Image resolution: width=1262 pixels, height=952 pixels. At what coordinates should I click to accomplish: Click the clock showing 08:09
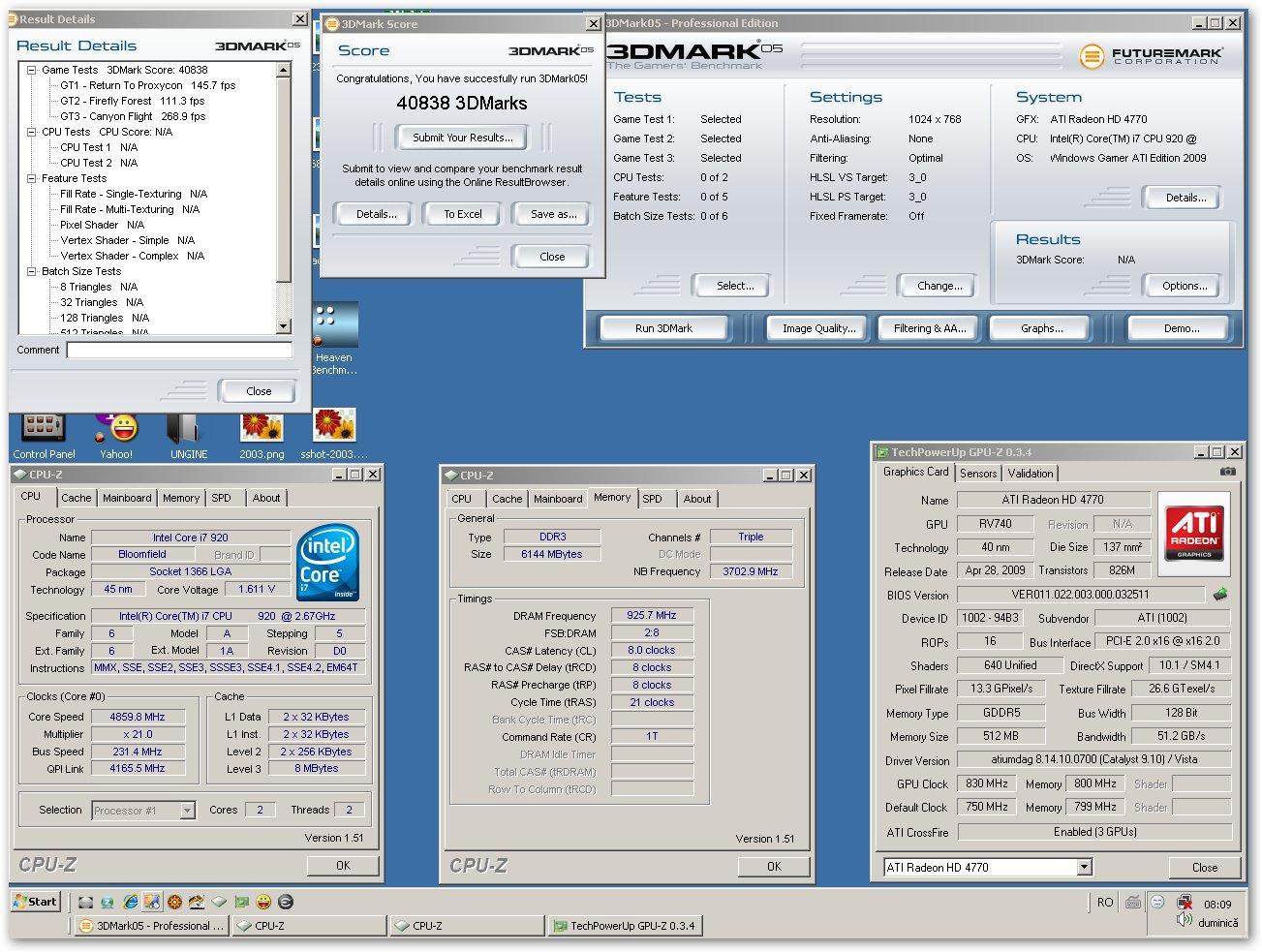coord(1217,905)
